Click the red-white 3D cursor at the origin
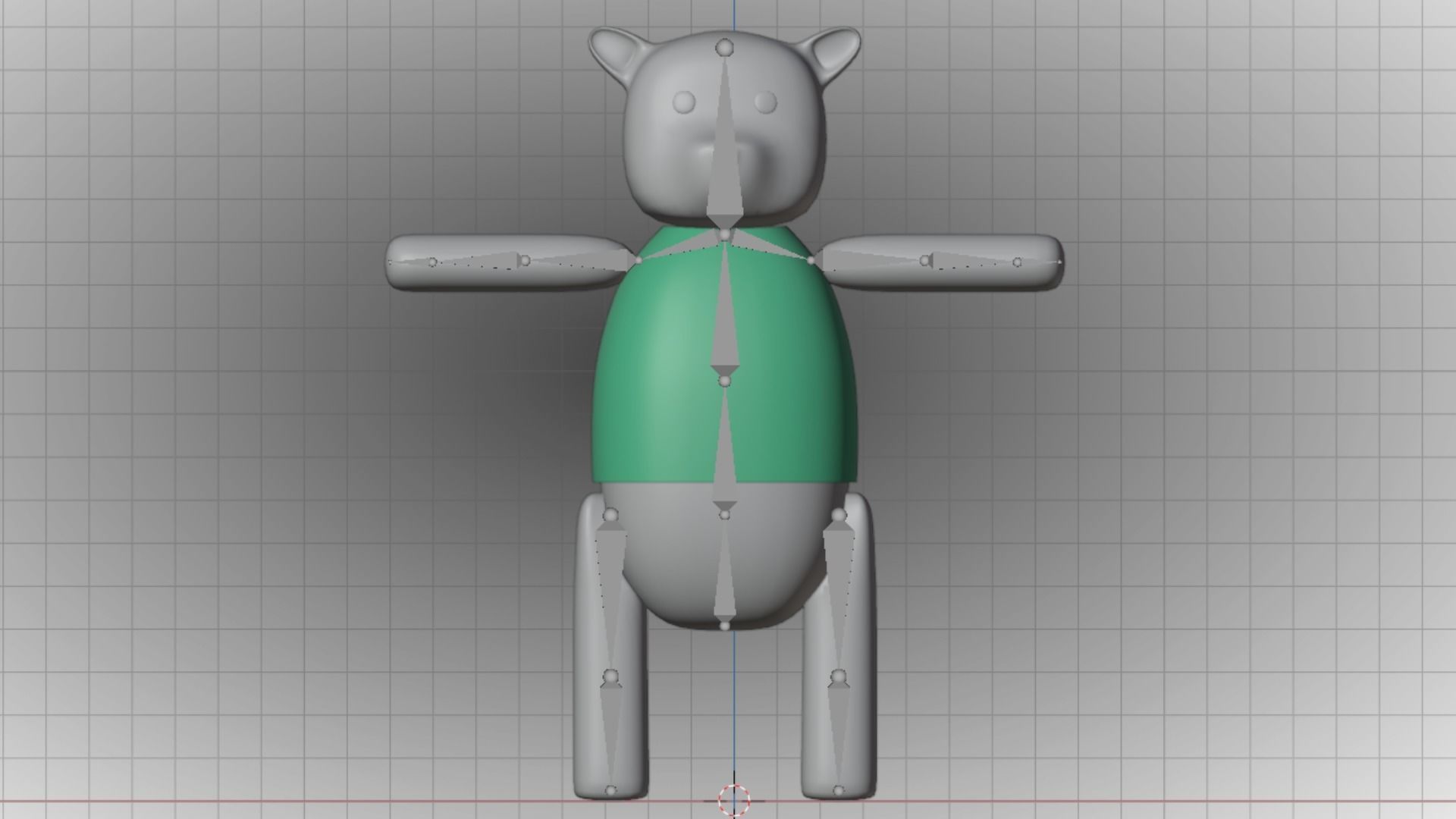The width and height of the screenshot is (1456, 819). (x=733, y=799)
